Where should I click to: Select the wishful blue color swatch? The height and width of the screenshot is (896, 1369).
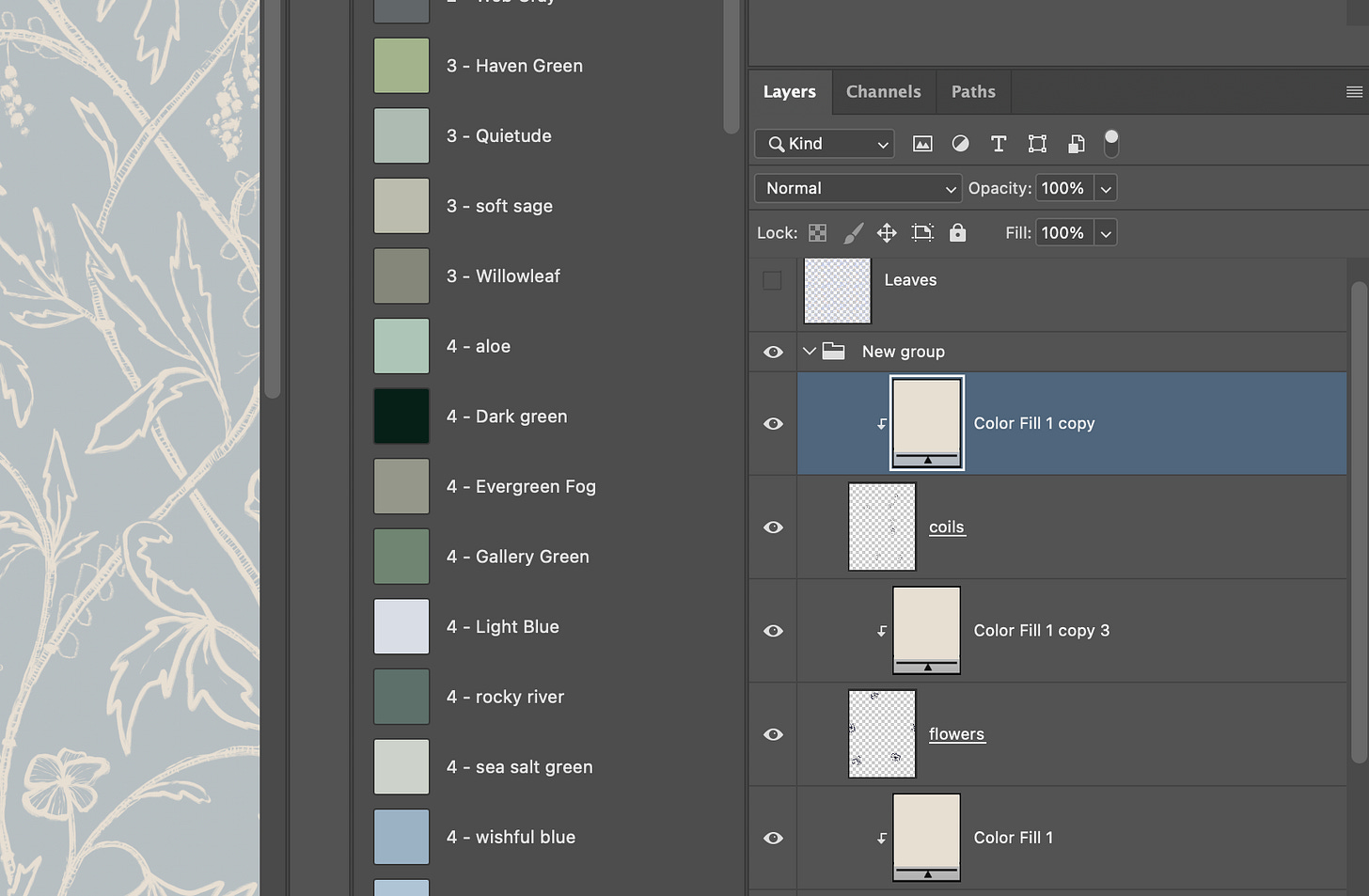tap(401, 837)
